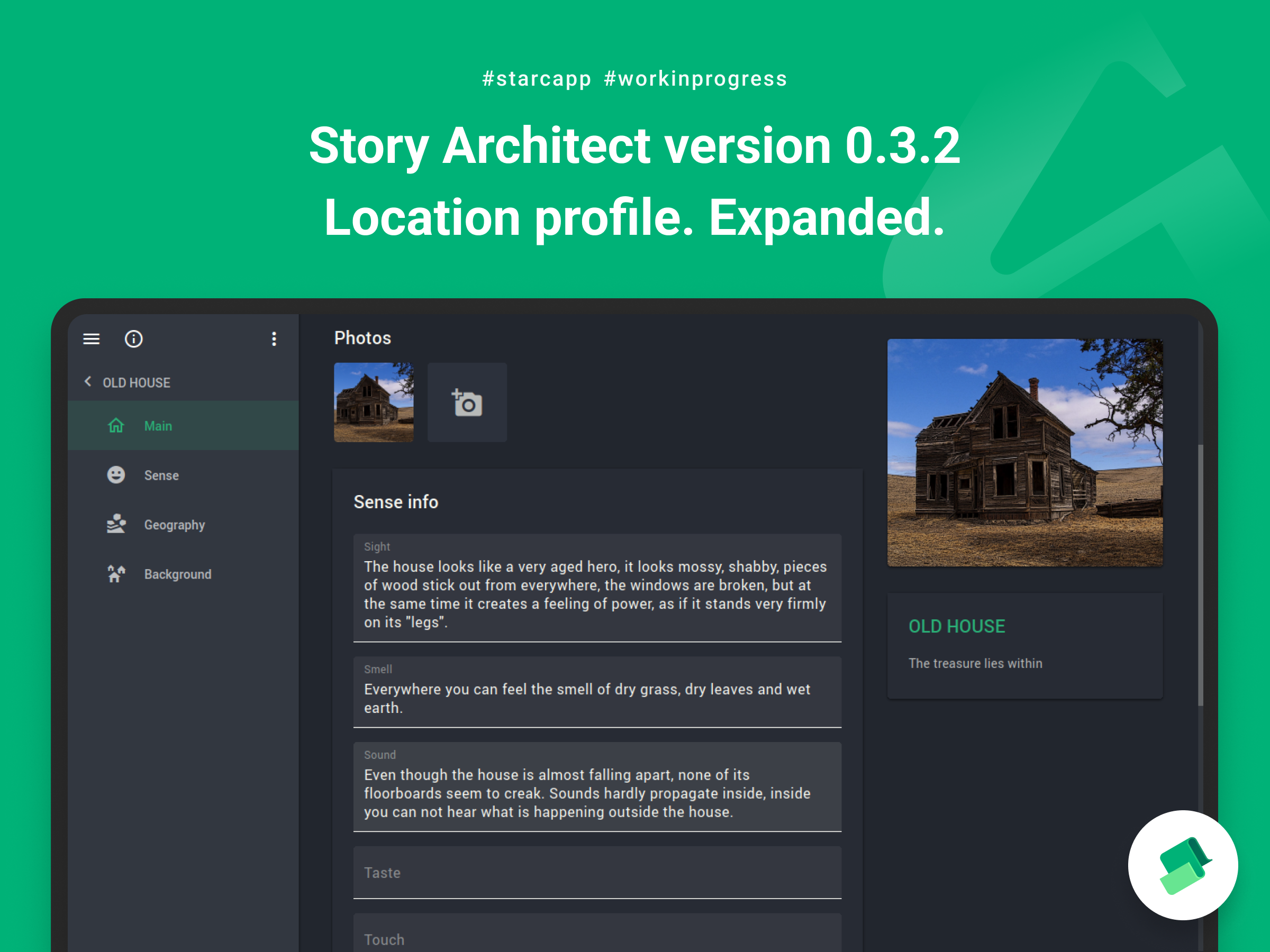Go back via OLD HOUSE header label

tap(137, 383)
